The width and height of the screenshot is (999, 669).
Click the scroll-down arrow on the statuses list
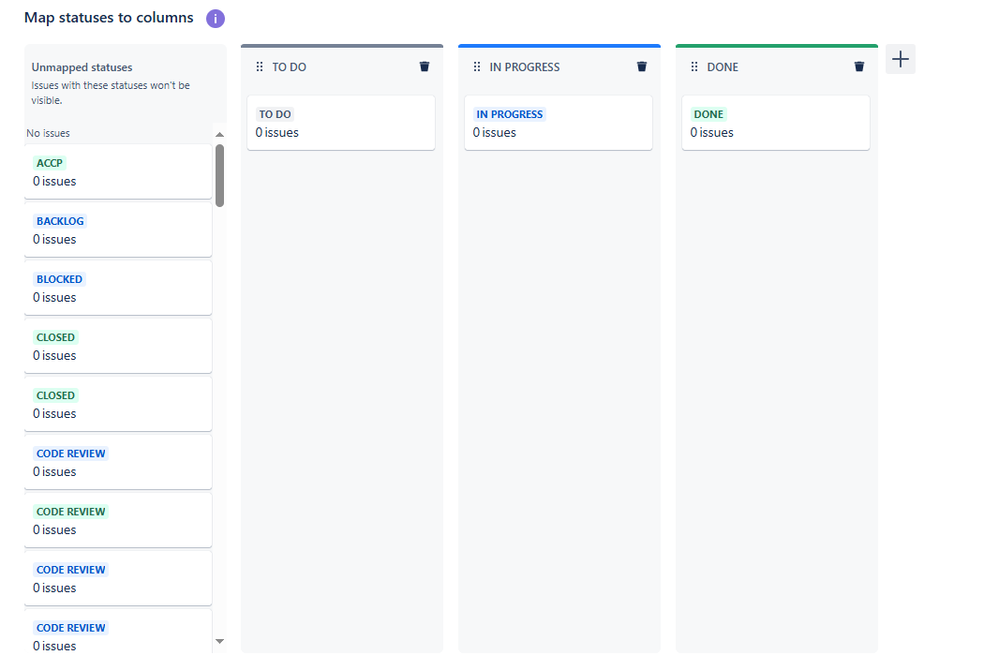(220, 641)
